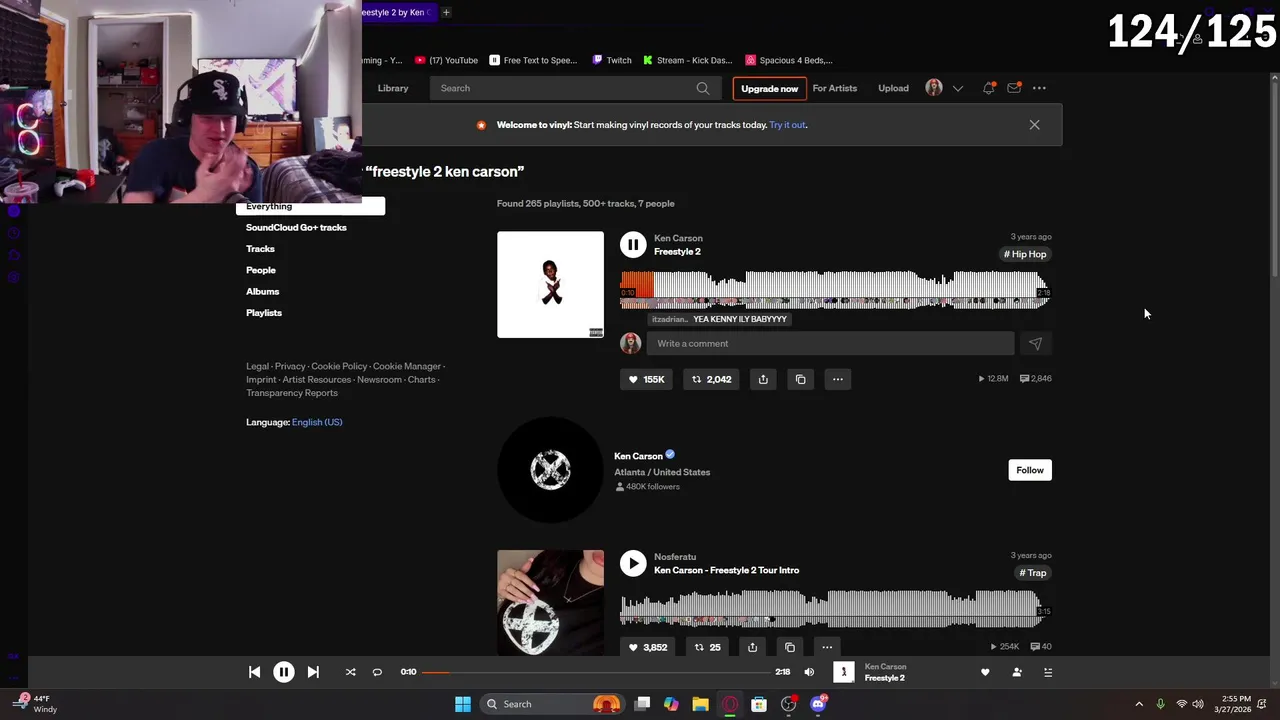Select the # Hip Hop tag
1280x720 pixels.
pyautogui.click(x=1025, y=254)
